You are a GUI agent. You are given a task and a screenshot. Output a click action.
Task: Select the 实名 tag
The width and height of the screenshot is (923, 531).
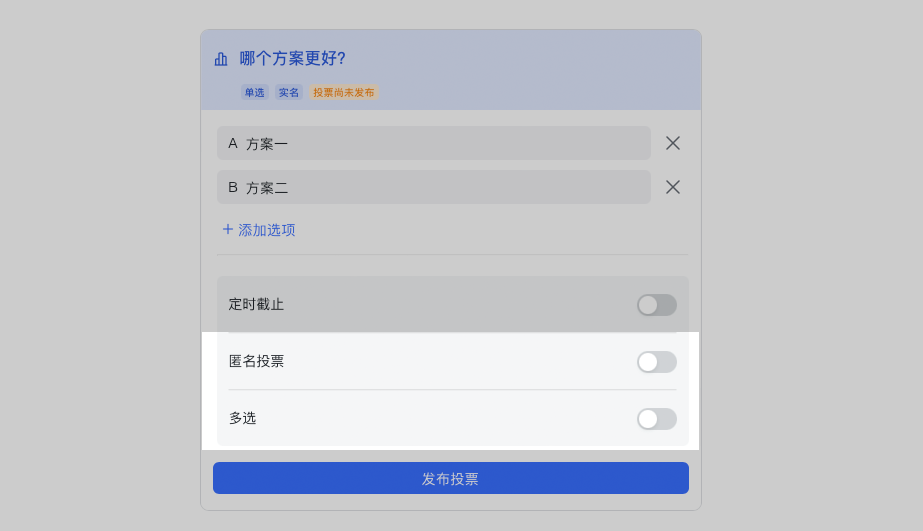pyautogui.click(x=288, y=92)
